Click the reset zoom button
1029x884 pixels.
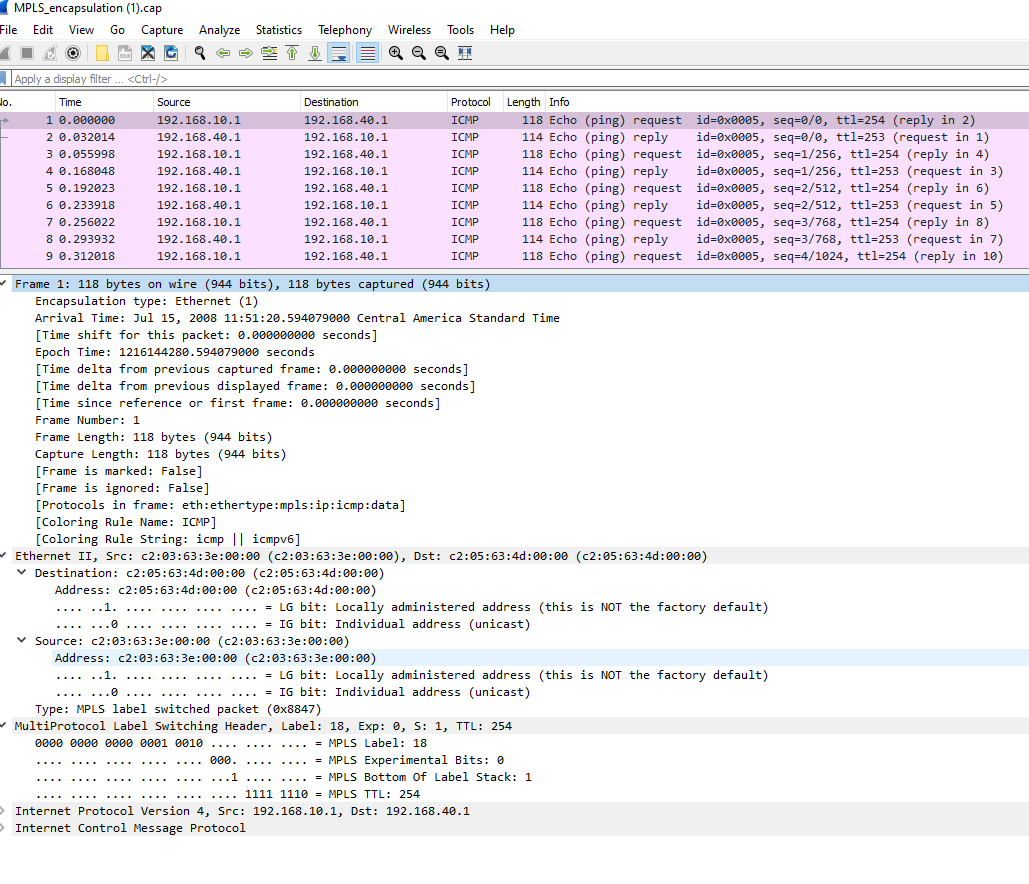(441, 53)
